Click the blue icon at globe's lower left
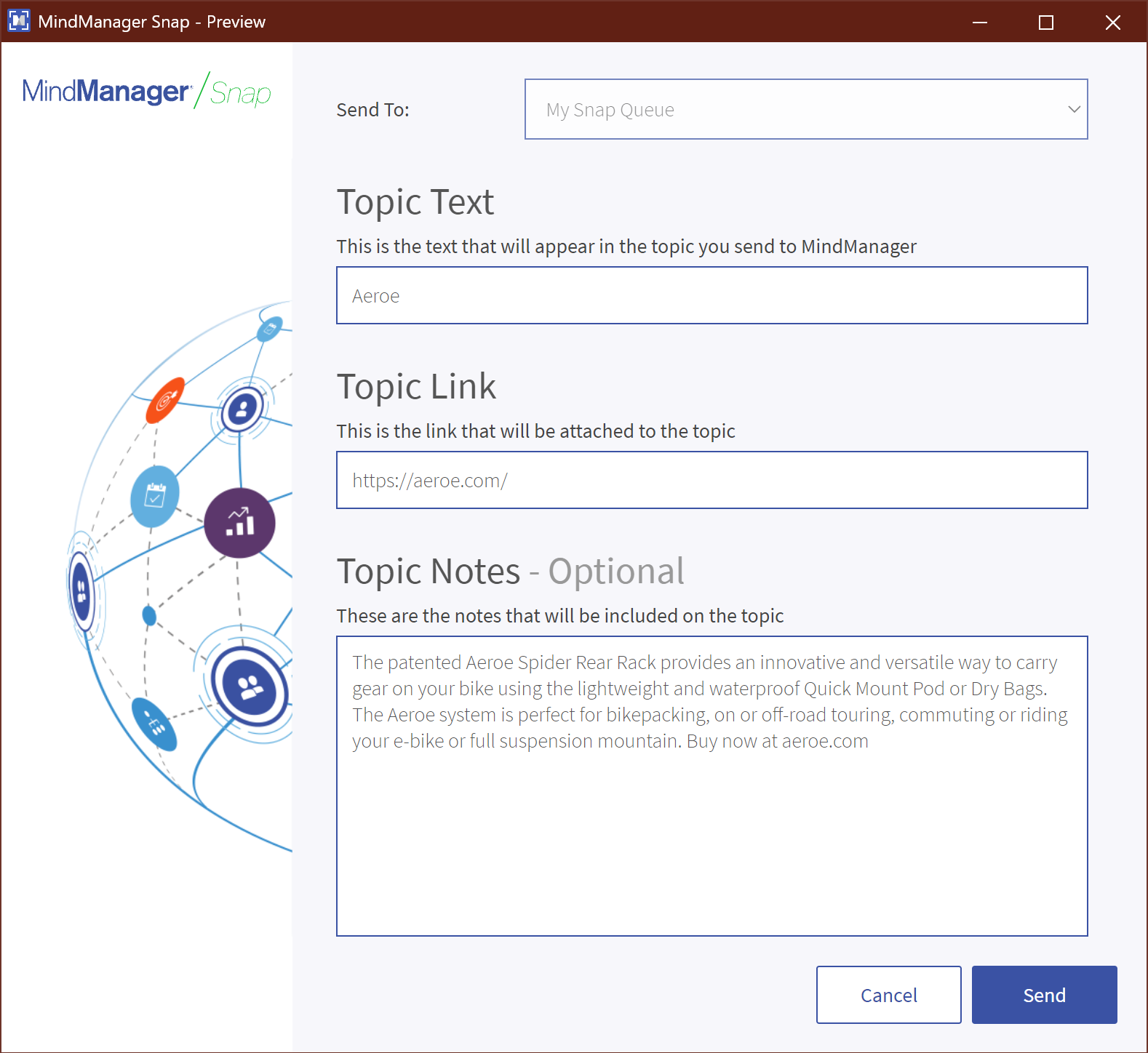 tap(154, 724)
